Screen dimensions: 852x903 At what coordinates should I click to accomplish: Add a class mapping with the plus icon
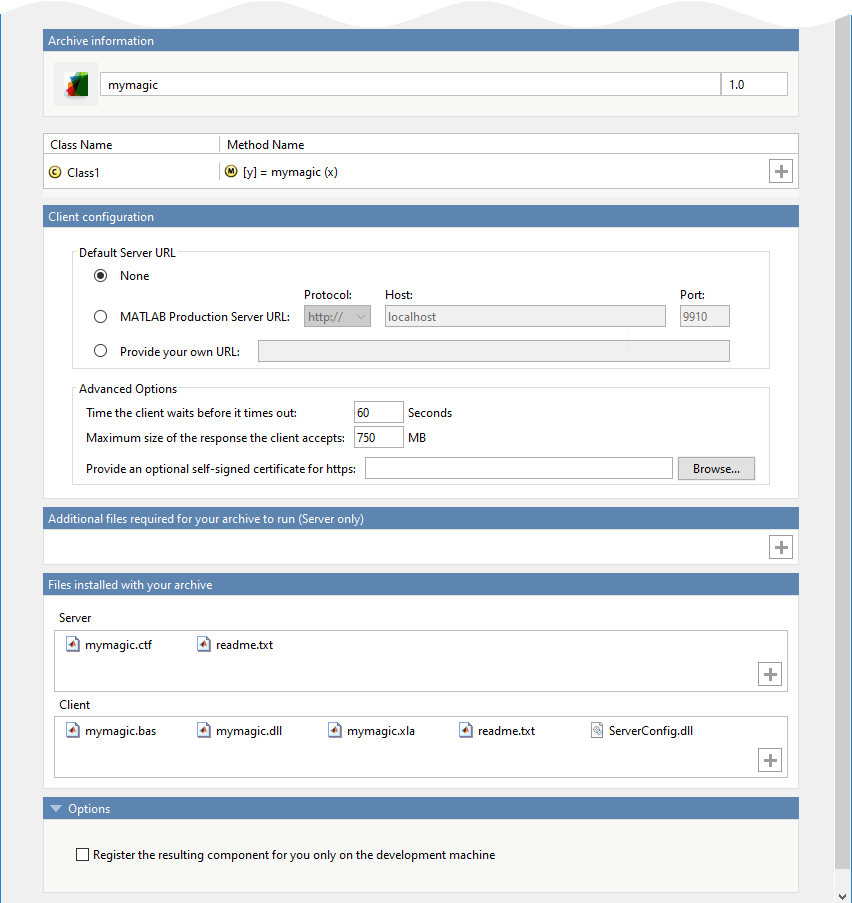click(780, 171)
